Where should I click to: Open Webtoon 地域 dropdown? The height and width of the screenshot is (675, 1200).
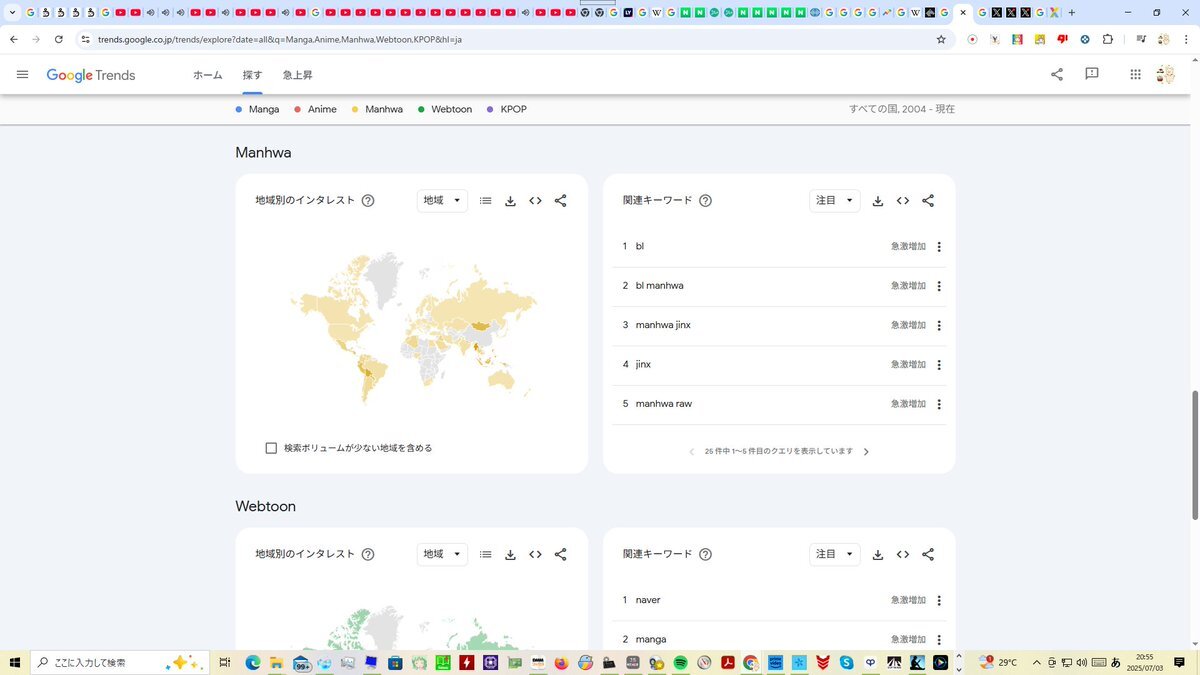point(442,554)
